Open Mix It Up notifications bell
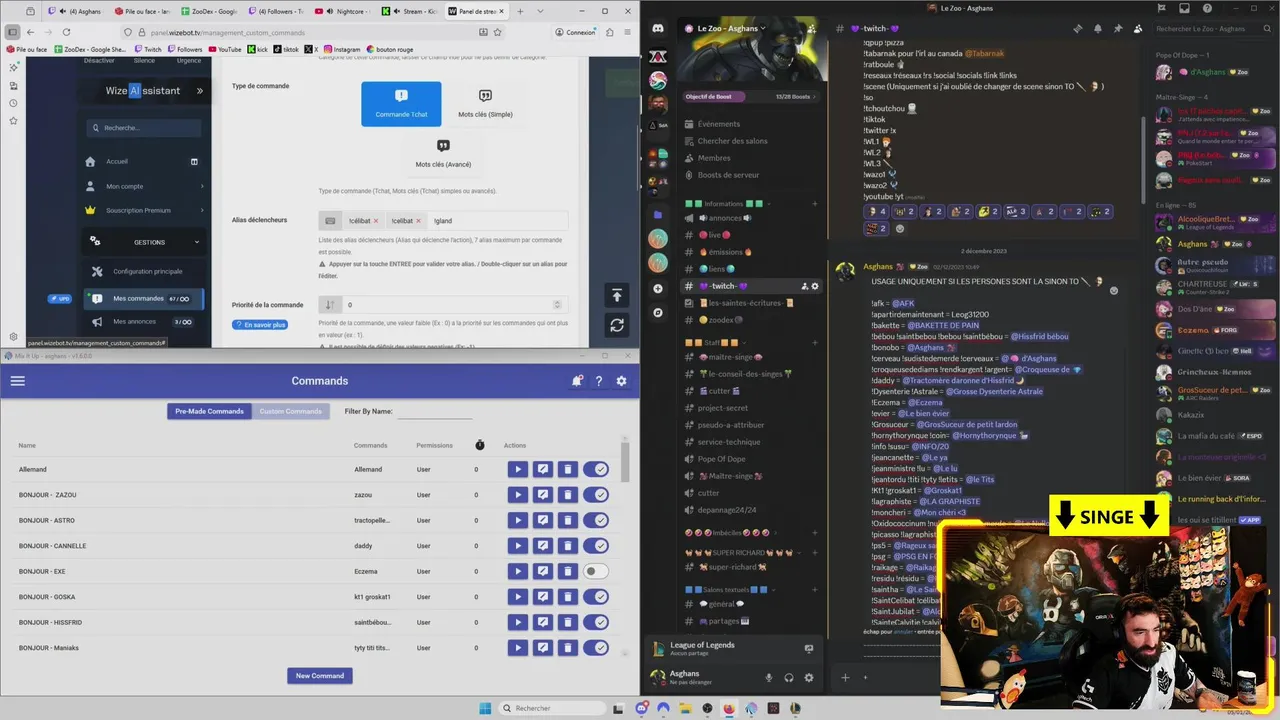The height and width of the screenshot is (720, 1280). click(x=577, y=381)
